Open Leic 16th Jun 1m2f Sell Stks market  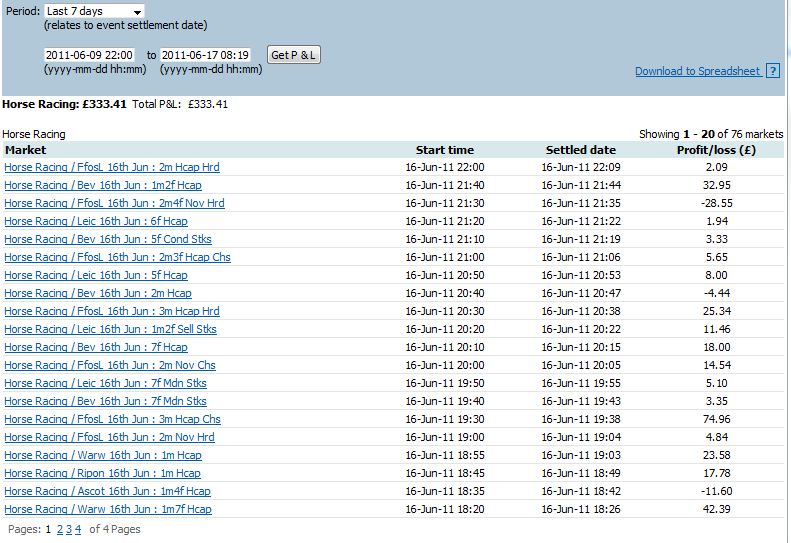[110, 329]
